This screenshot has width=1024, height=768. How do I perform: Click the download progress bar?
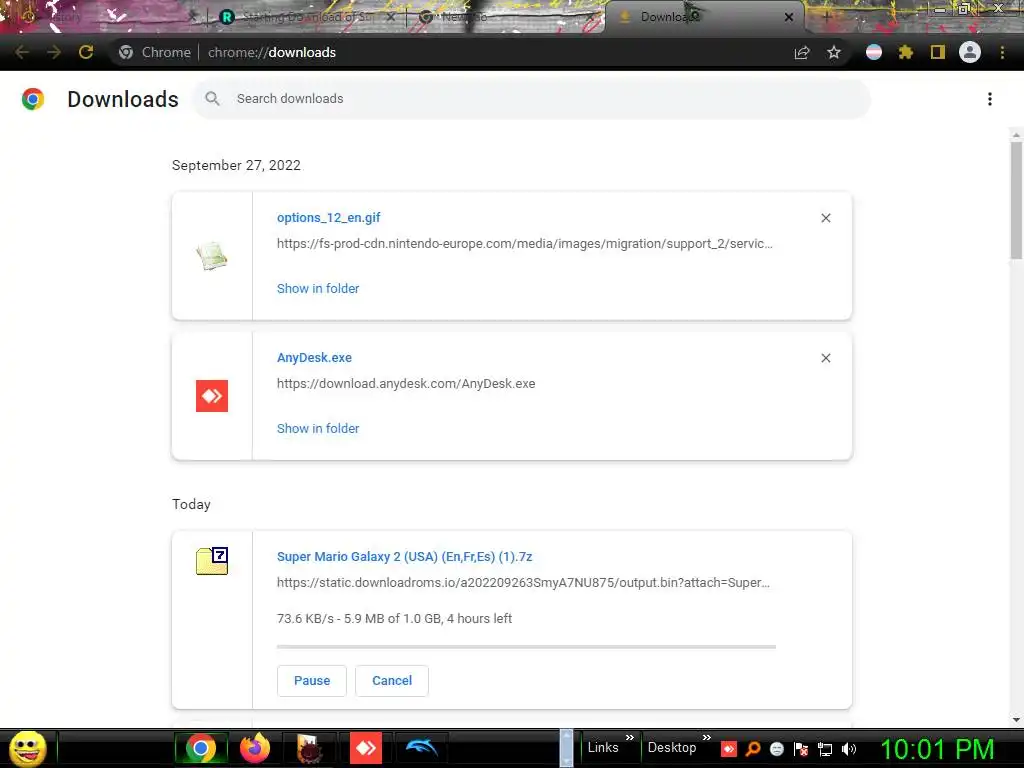tap(526, 647)
